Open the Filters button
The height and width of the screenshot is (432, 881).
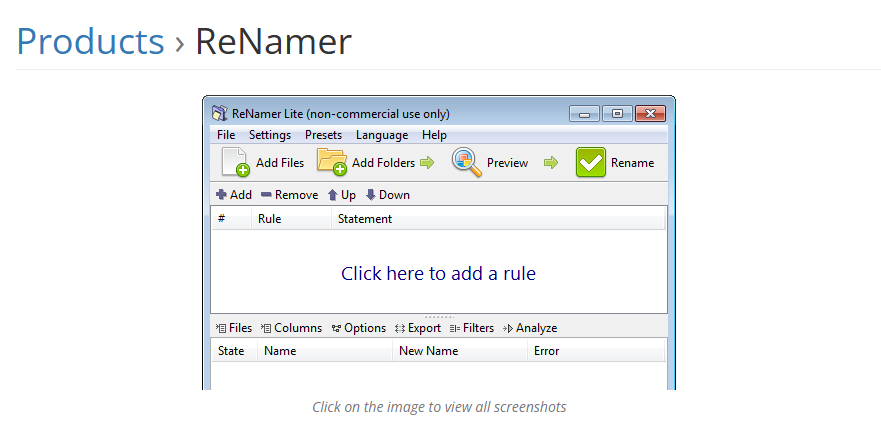coord(472,328)
